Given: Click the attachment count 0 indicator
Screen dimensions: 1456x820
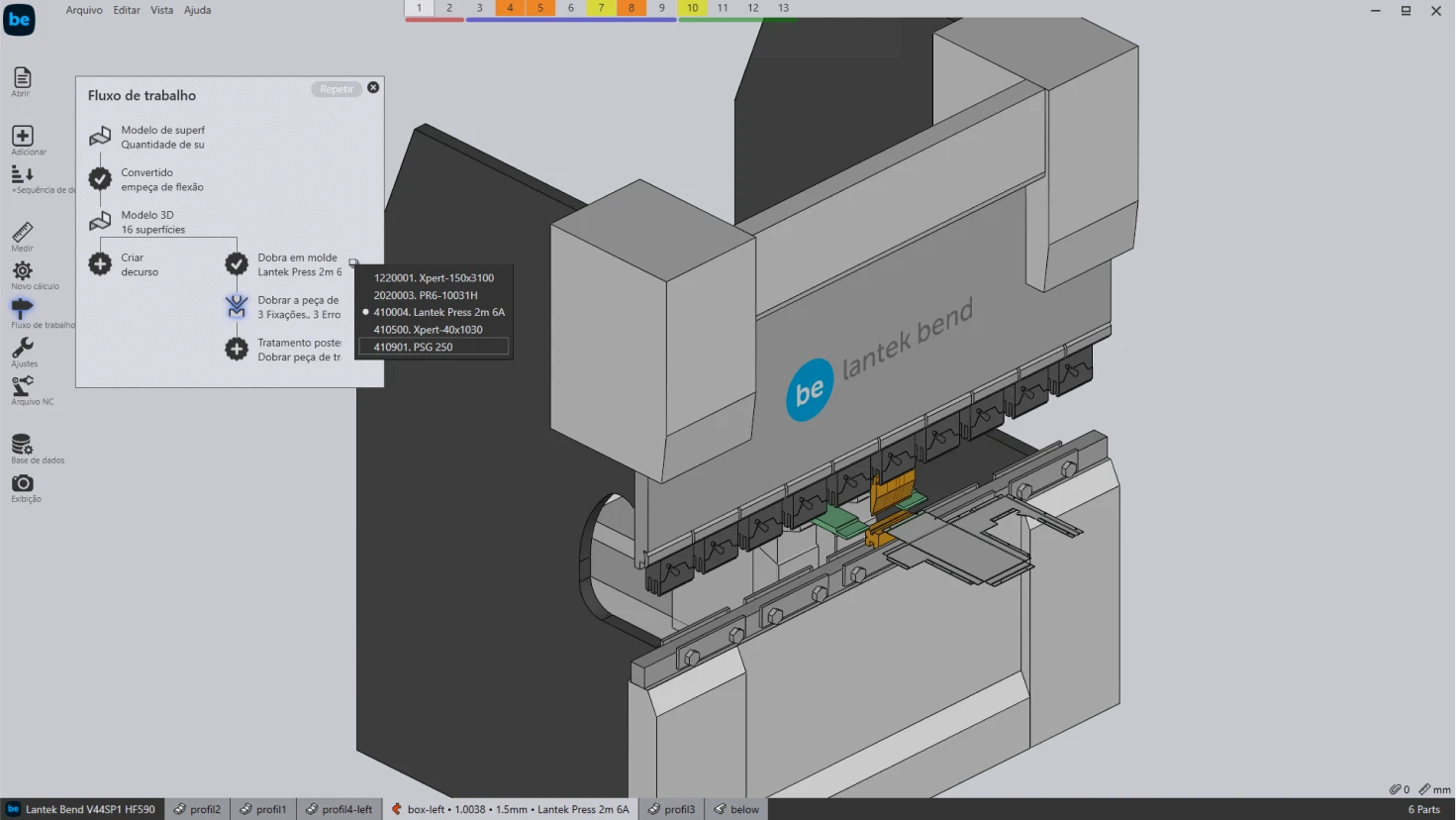Looking at the screenshot, I should pos(1399,789).
